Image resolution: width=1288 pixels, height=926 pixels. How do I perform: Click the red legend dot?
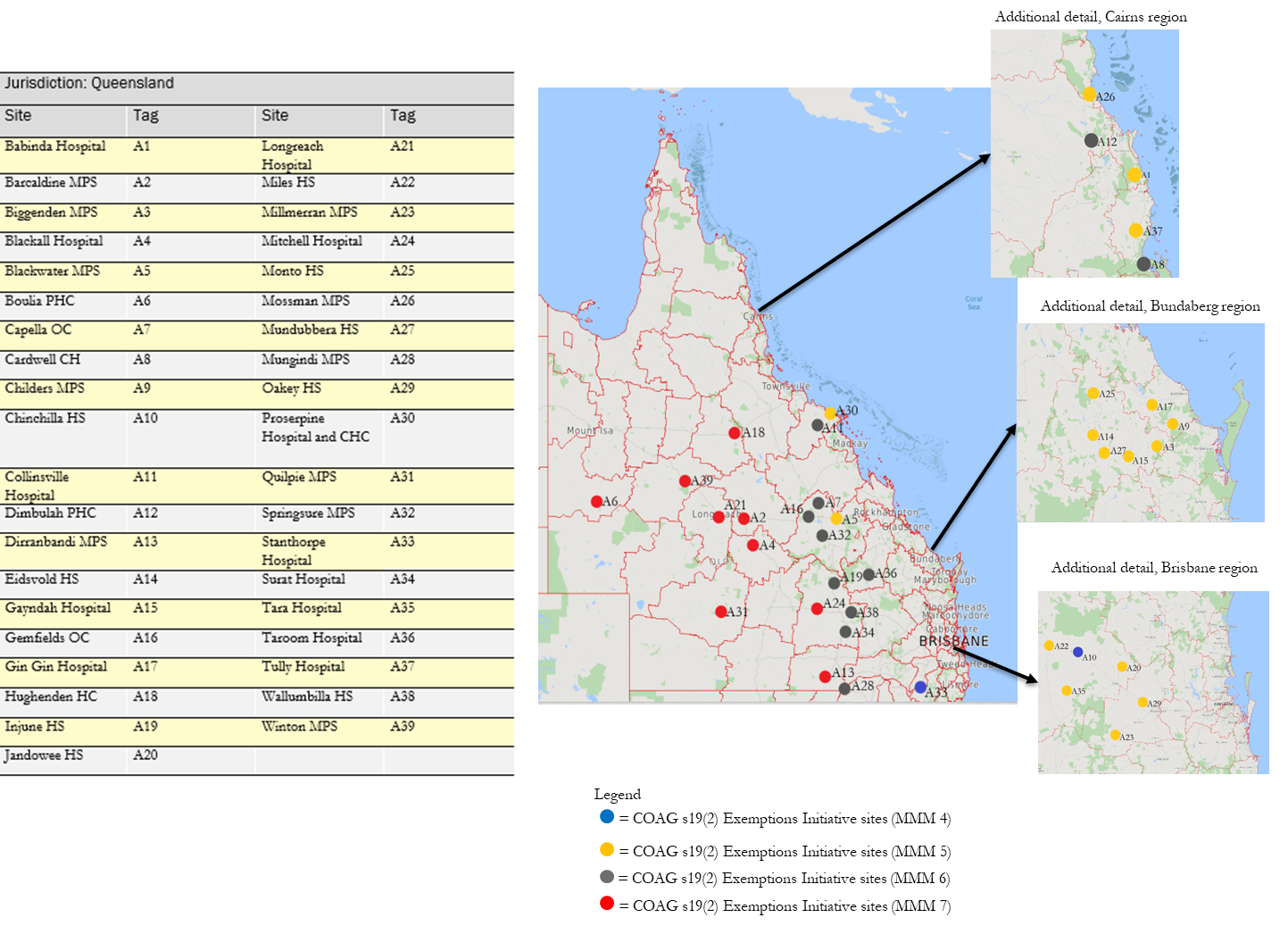click(x=607, y=904)
